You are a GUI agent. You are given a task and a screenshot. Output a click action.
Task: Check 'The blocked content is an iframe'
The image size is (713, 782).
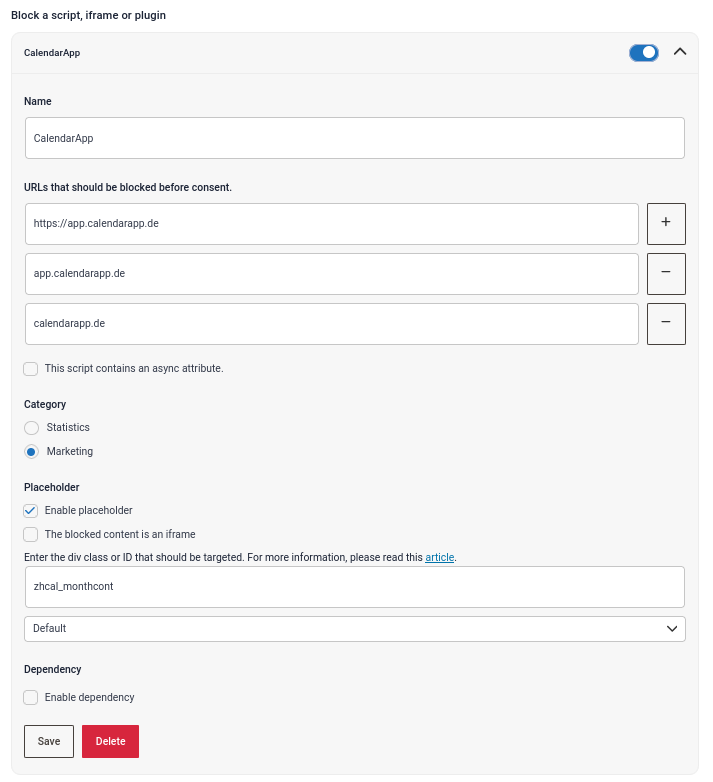pyautogui.click(x=30, y=534)
